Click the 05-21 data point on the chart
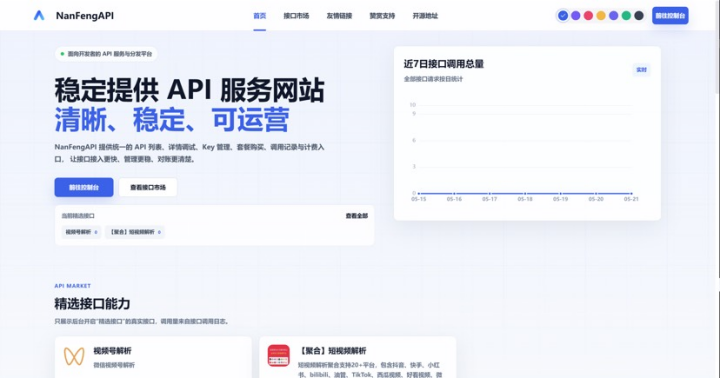 coord(631,193)
